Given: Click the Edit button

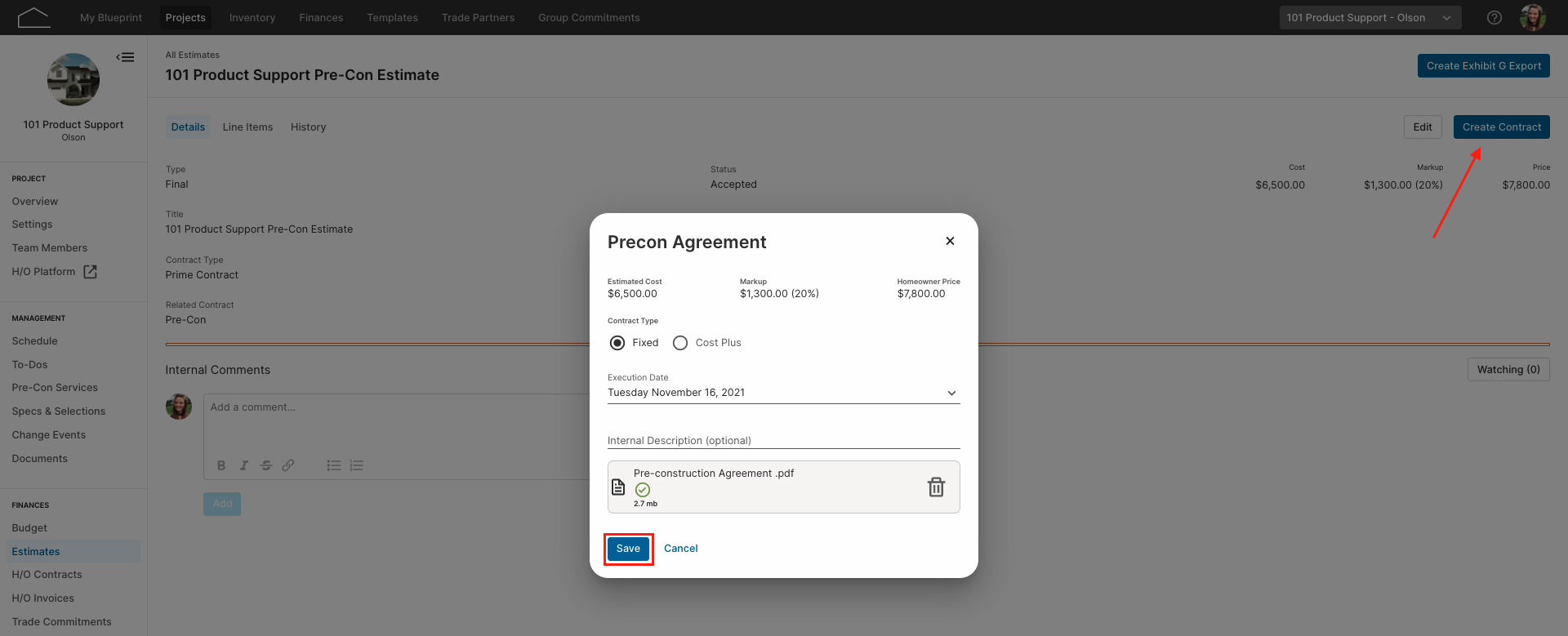Looking at the screenshot, I should (x=1423, y=127).
